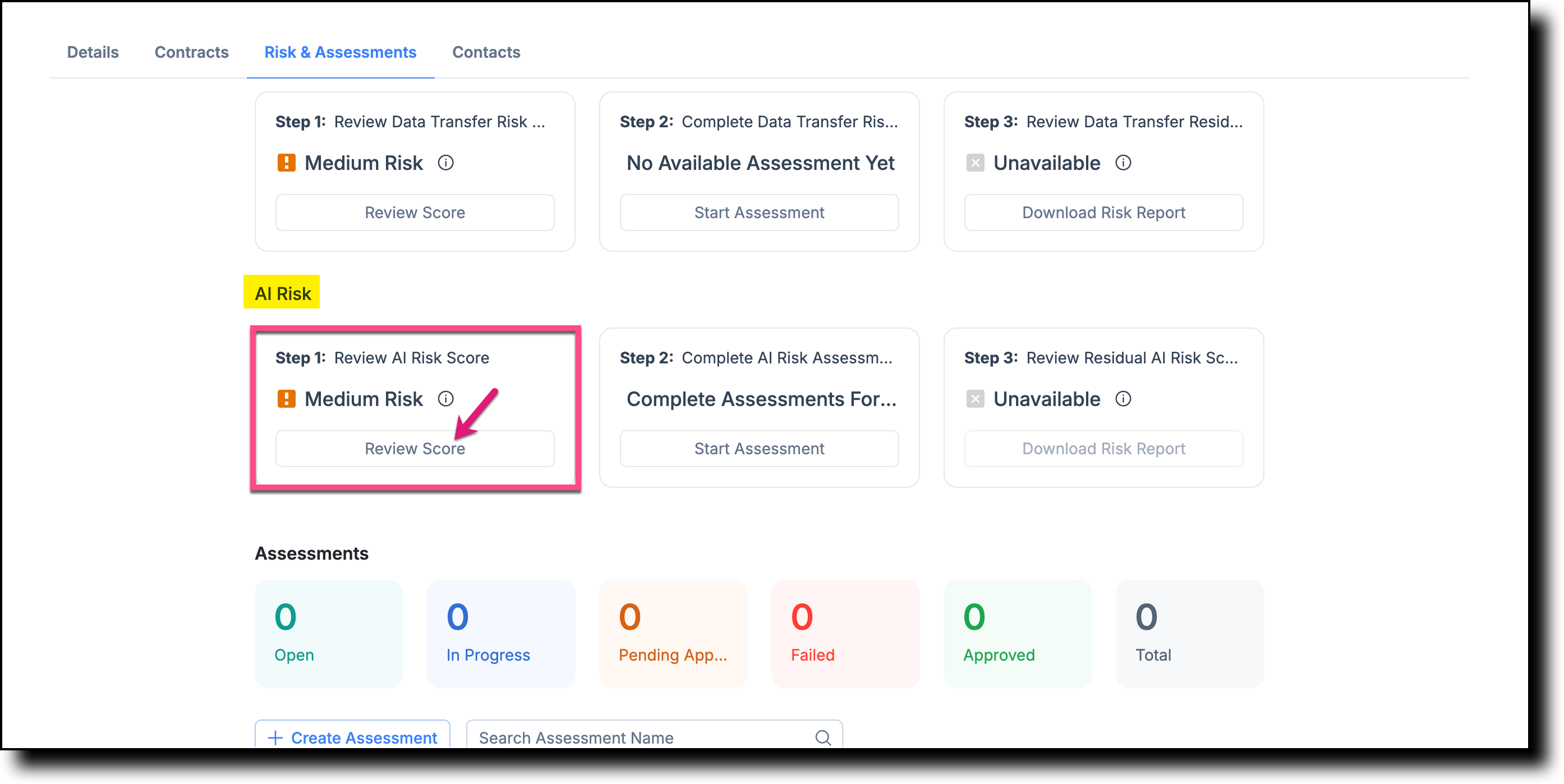Filter by Open assessments card
This screenshot has height=784, width=1564.
point(329,634)
